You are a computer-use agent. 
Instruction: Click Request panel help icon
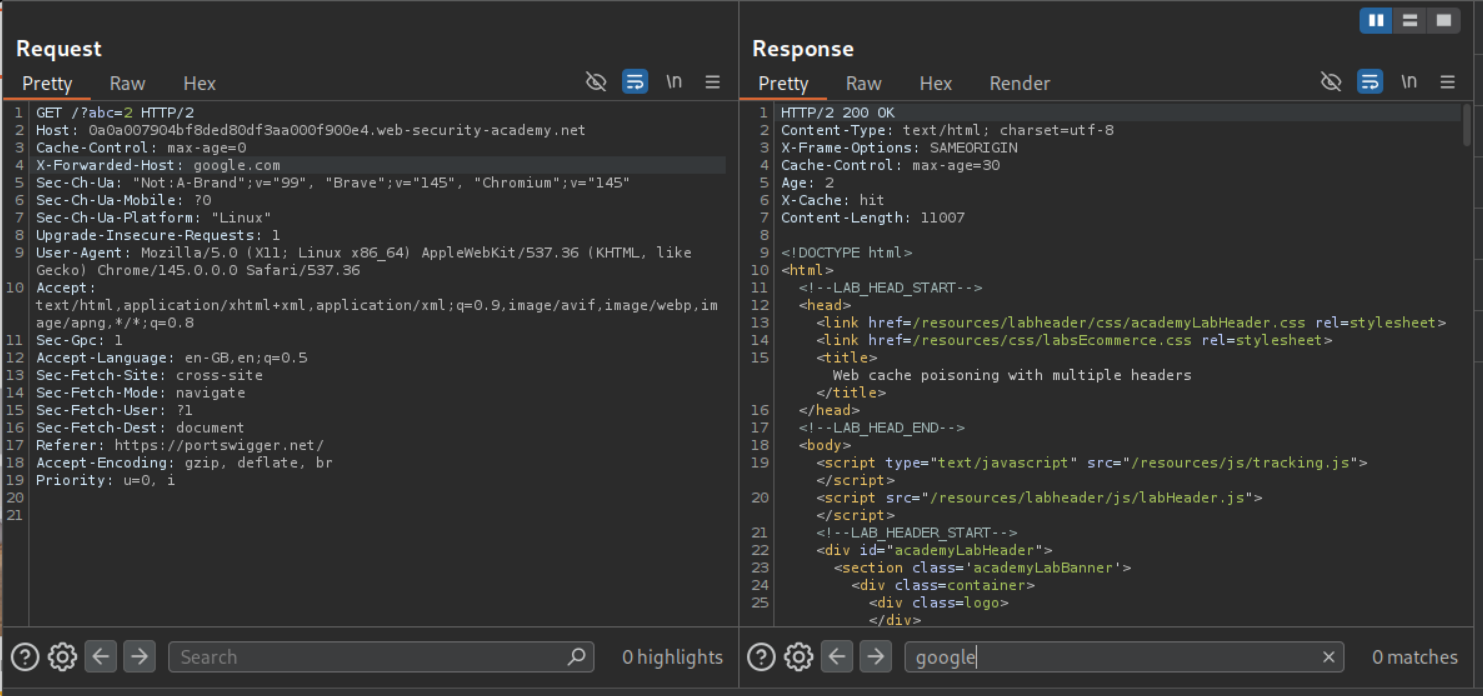tap(25, 657)
